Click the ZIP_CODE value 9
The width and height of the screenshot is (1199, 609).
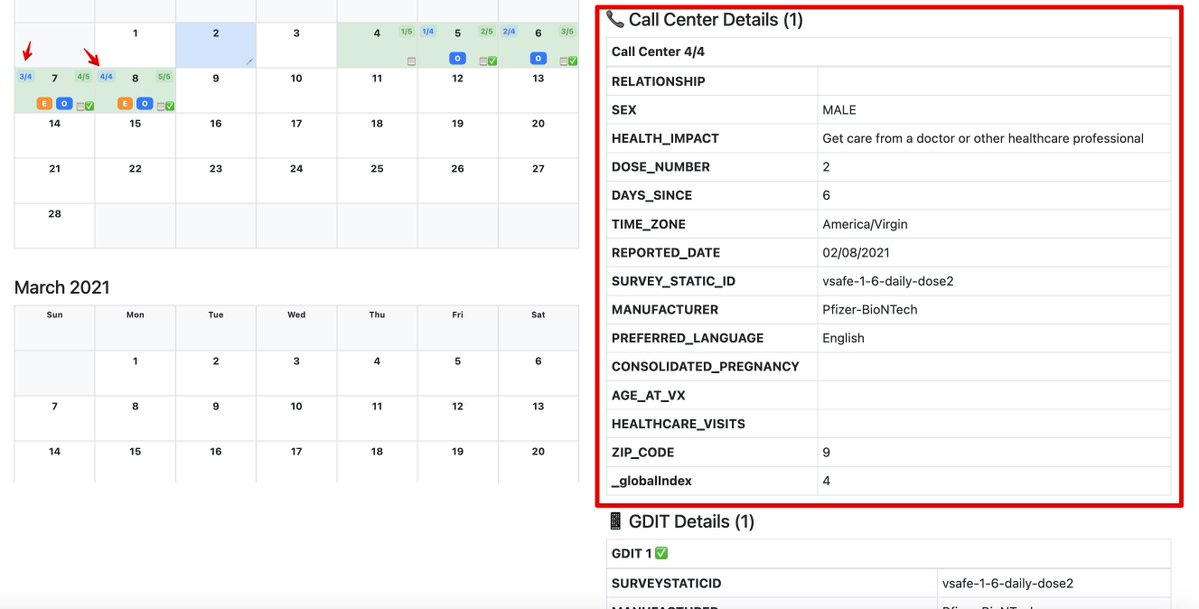pyautogui.click(x=826, y=452)
